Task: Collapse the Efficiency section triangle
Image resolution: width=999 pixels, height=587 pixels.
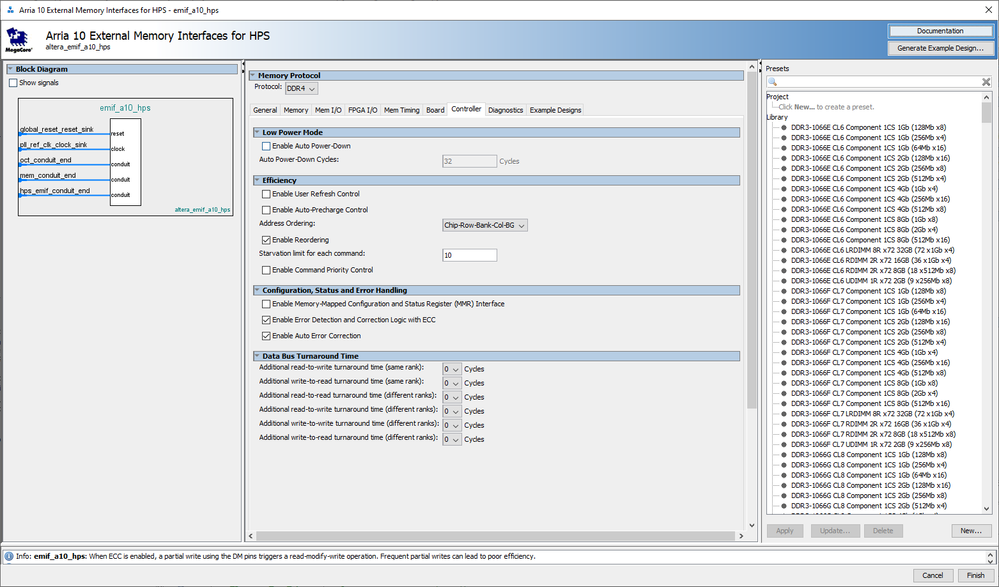Action: (x=255, y=180)
